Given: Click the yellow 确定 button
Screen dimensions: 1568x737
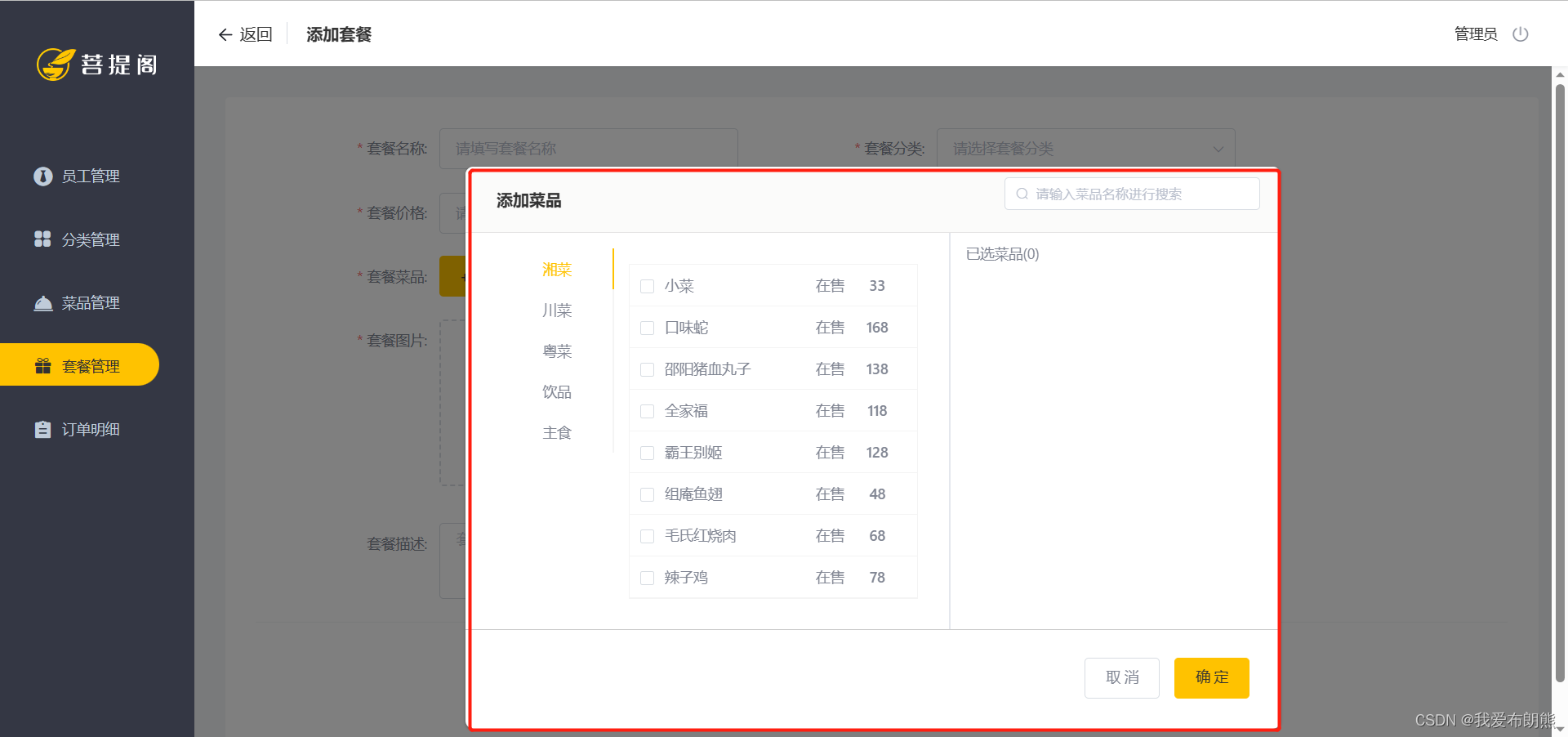Looking at the screenshot, I should click(x=1212, y=677).
